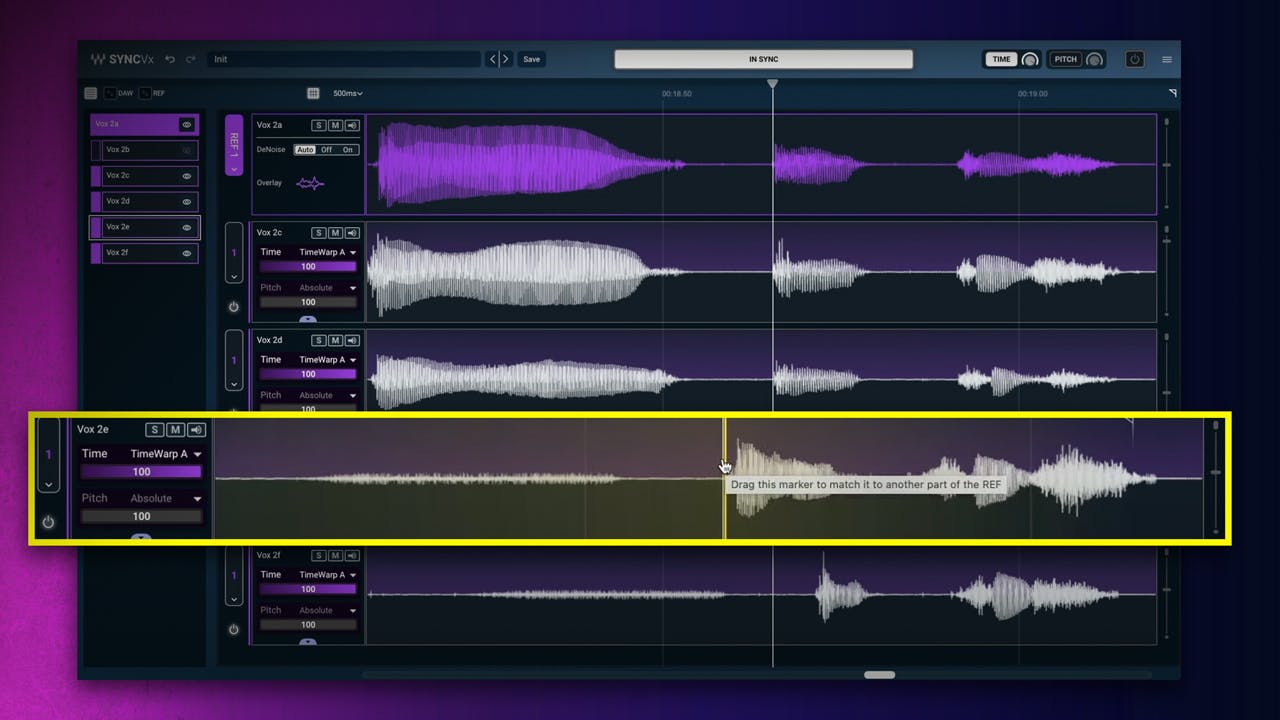This screenshot has width=1280, height=720.
Task: Click the undo arrow icon
Action: point(170,59)
